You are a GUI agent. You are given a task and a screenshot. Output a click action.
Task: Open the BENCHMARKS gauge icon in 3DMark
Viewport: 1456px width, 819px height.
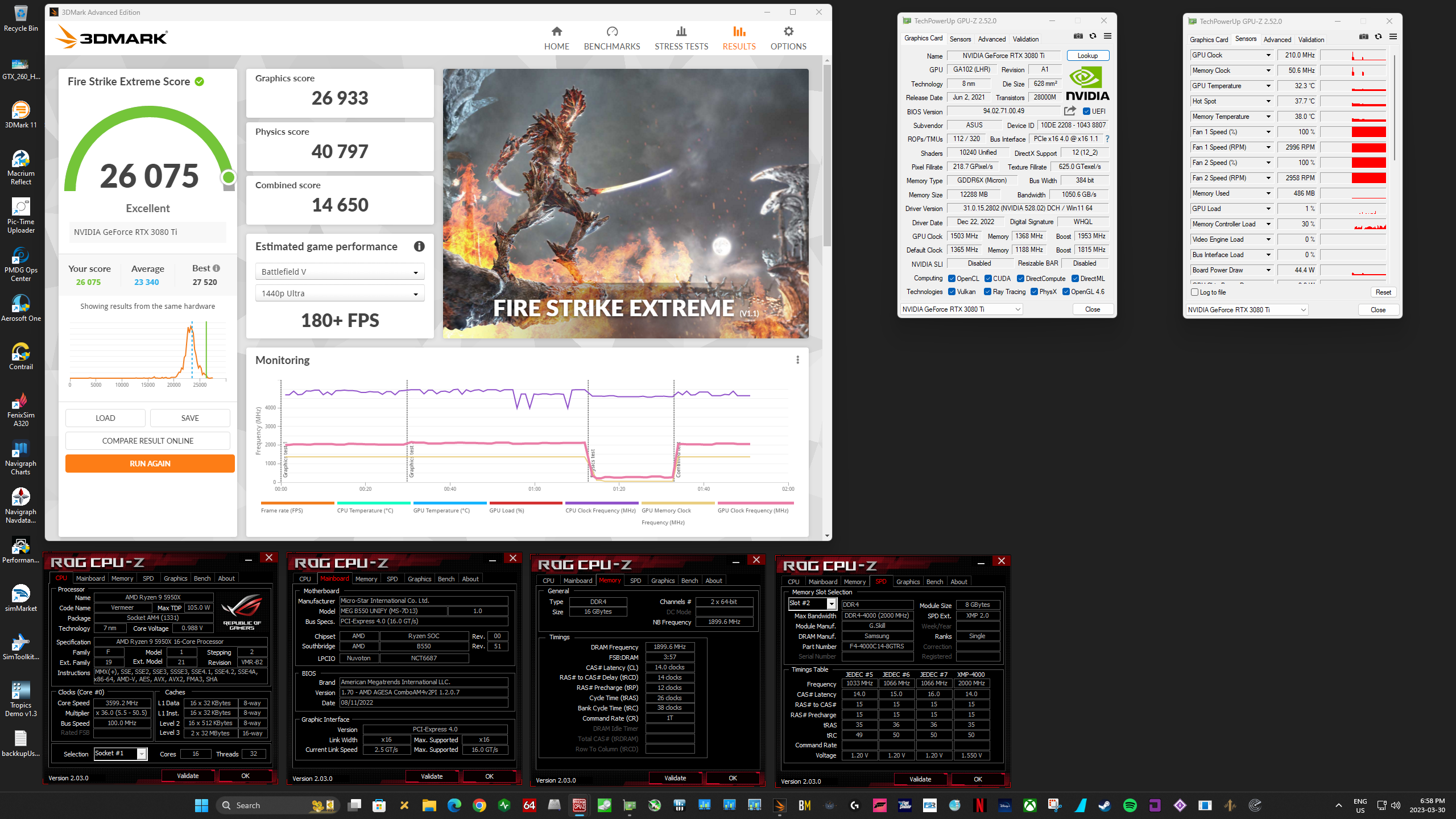[612, 31]
